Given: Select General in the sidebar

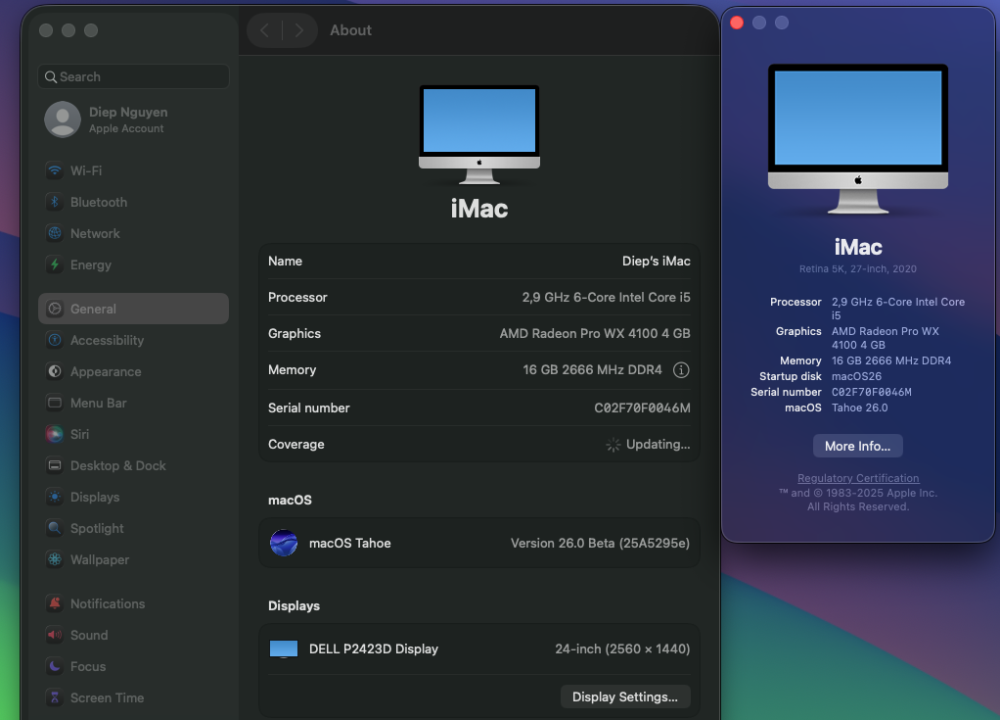Looking at the screenshot, I should click(133, 309).
